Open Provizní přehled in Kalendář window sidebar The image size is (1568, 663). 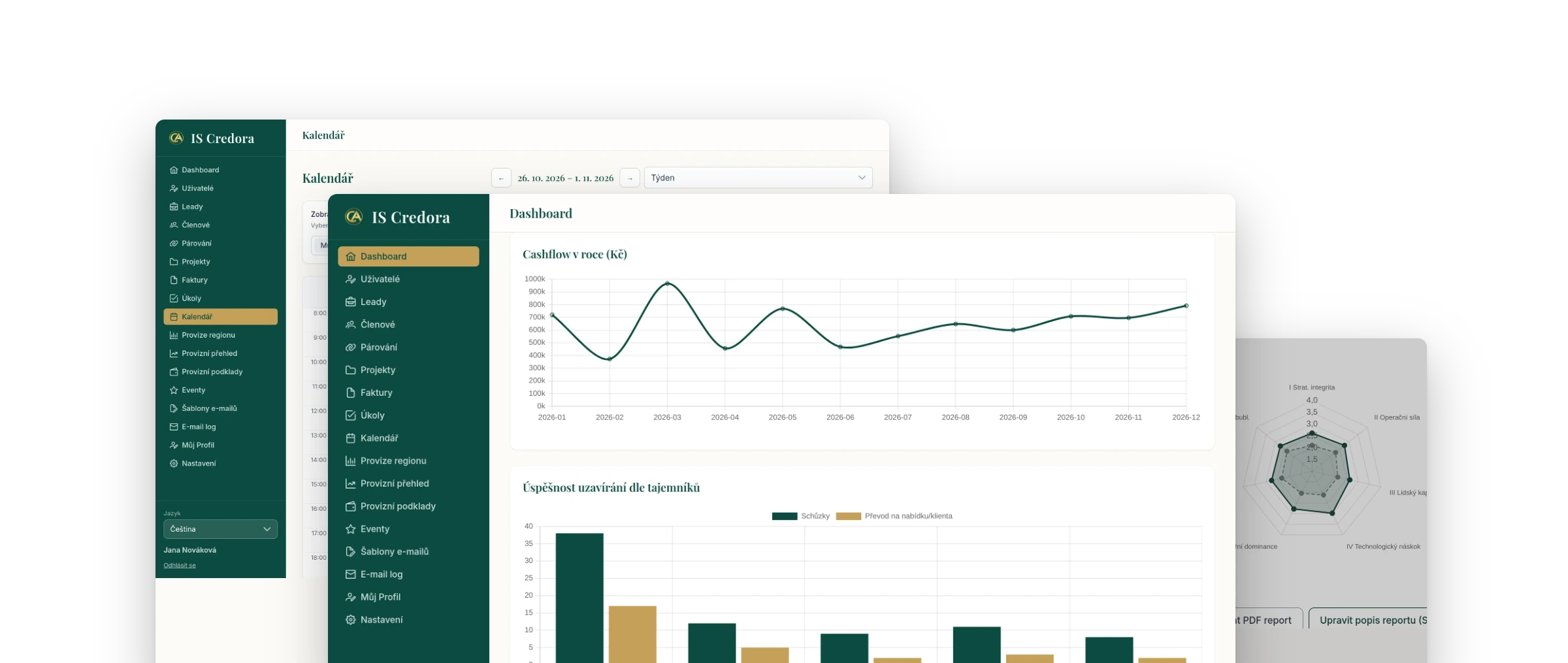pos(220,353)
